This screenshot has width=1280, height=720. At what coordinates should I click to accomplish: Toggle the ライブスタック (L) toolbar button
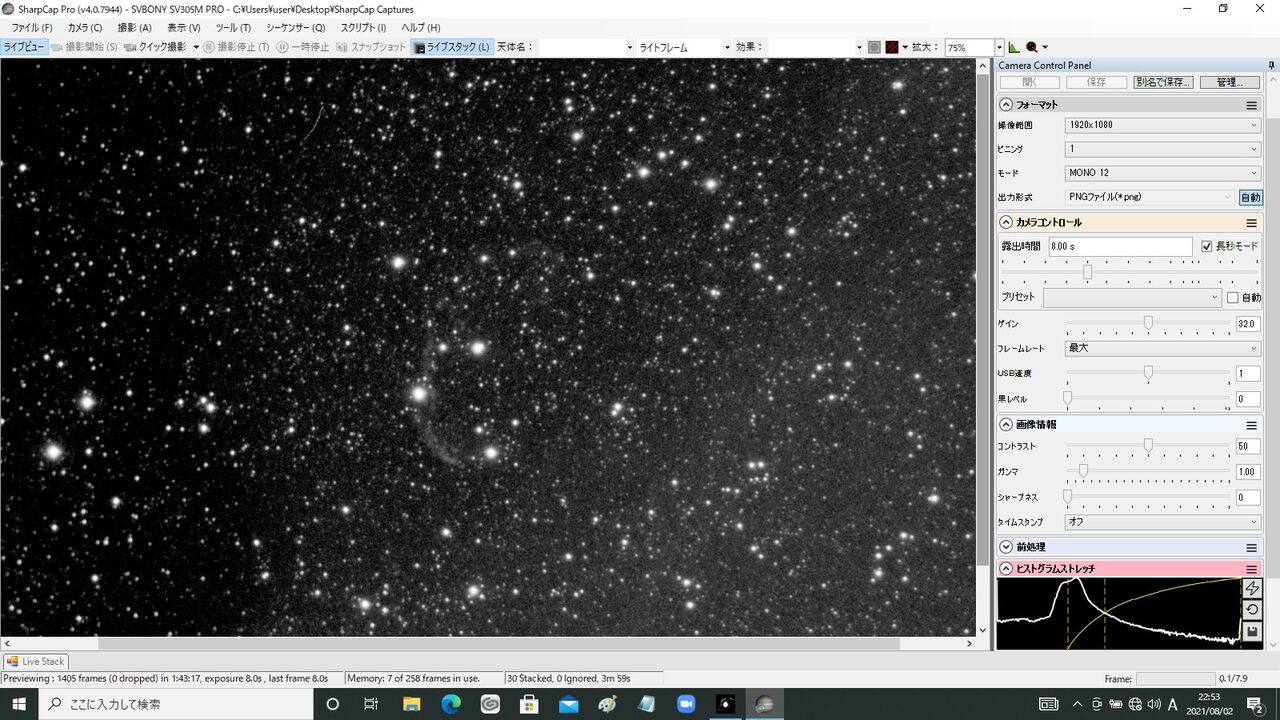pos(452,47)
